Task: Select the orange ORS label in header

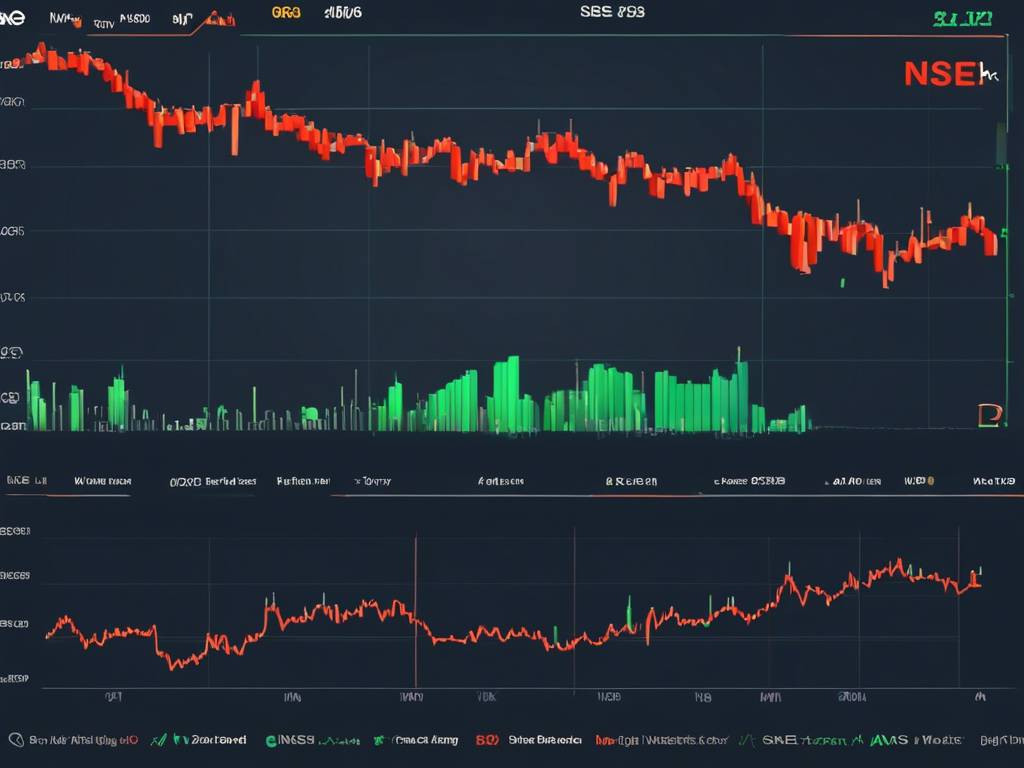Action: pyautogui.click(x=286, y=12)
